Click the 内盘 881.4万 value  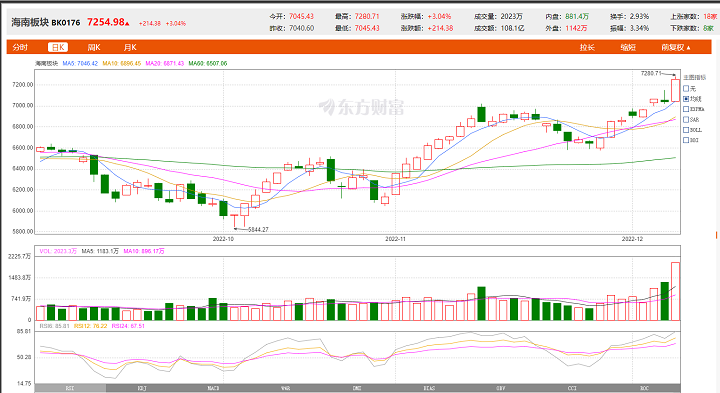pyautogui.click(x=577, y=16)
